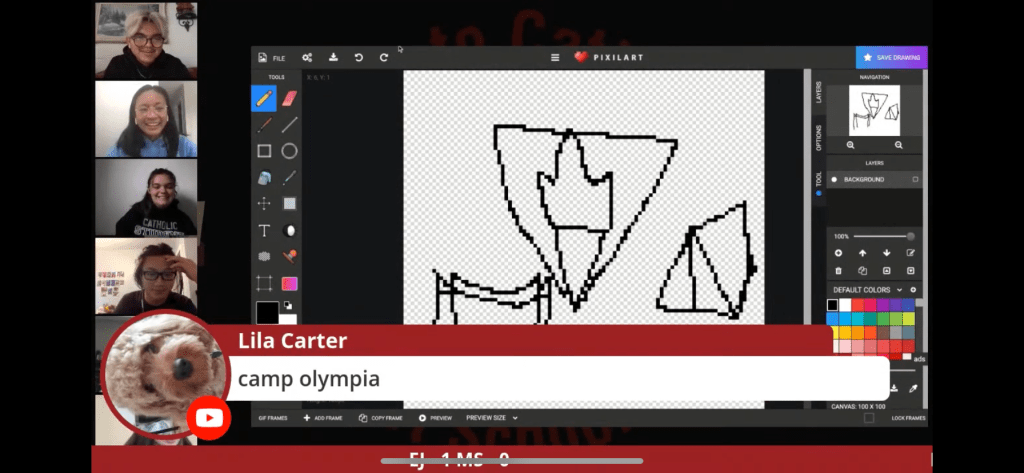This screenshot has height=473, width=1024.
Task: Toggle the Lock Frames checkbox
Action: tap(868, 418)
